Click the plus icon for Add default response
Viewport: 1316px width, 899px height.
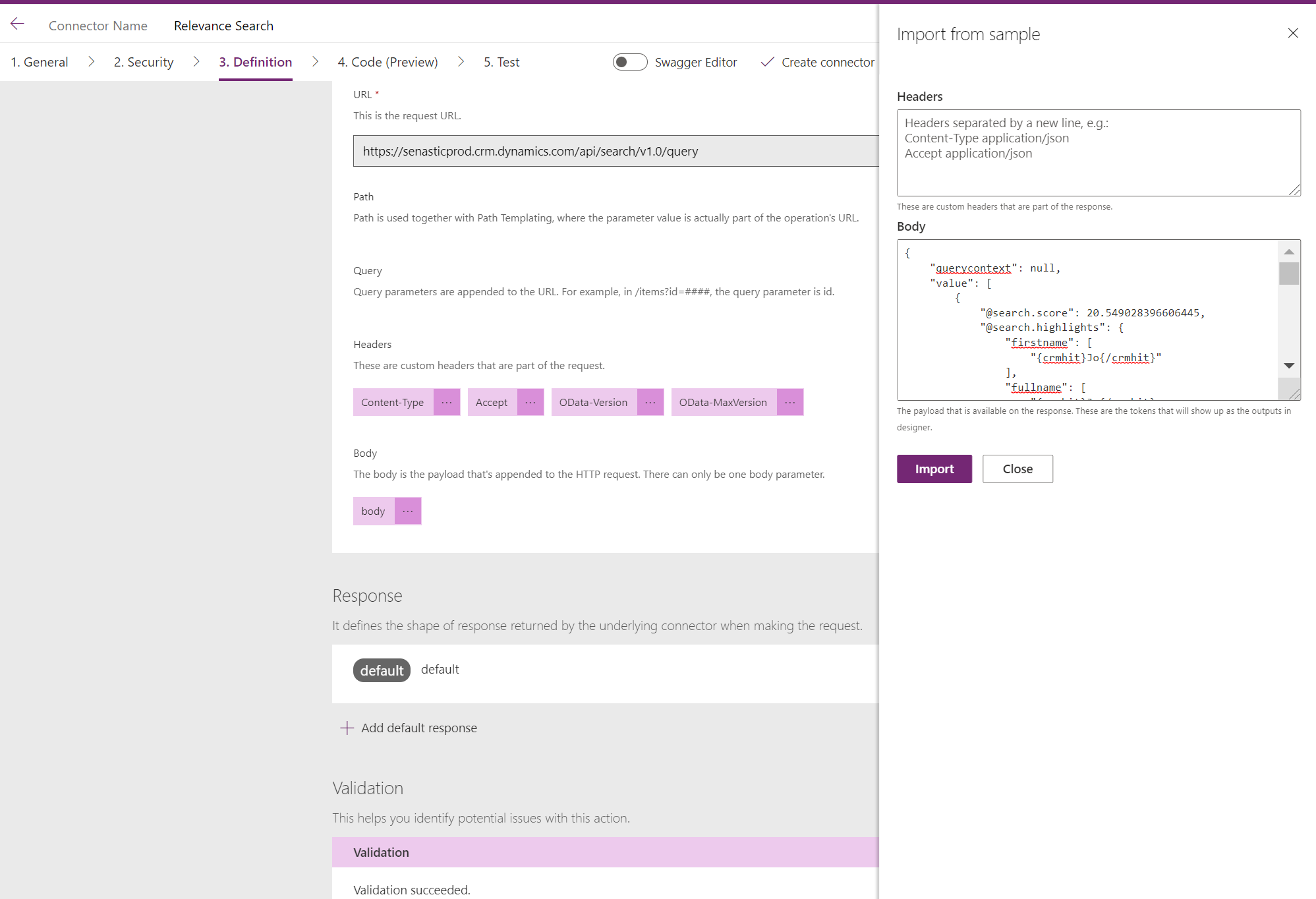(x=347, y=728)
